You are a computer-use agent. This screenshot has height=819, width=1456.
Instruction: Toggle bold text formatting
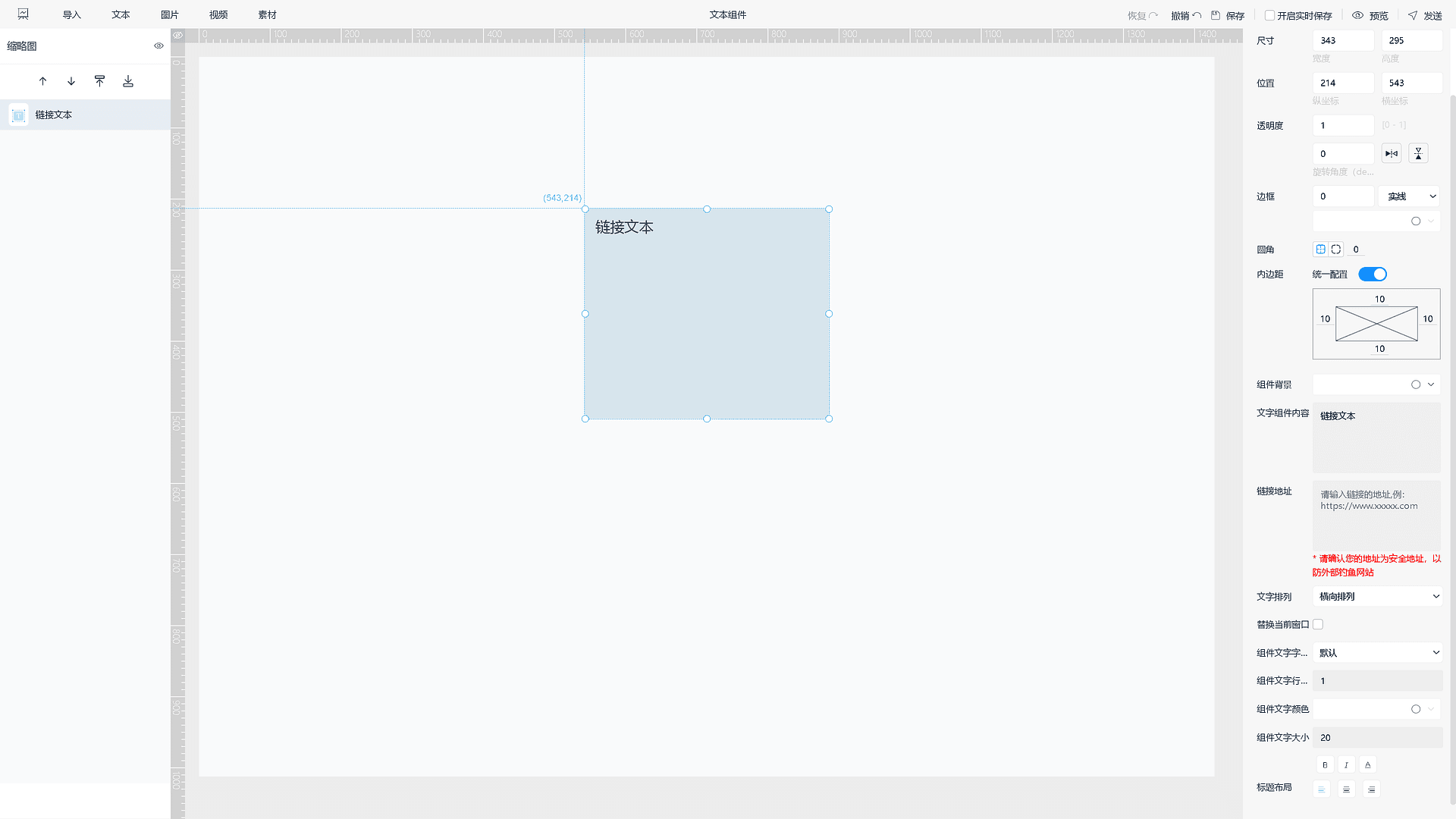pos(1325,765)
